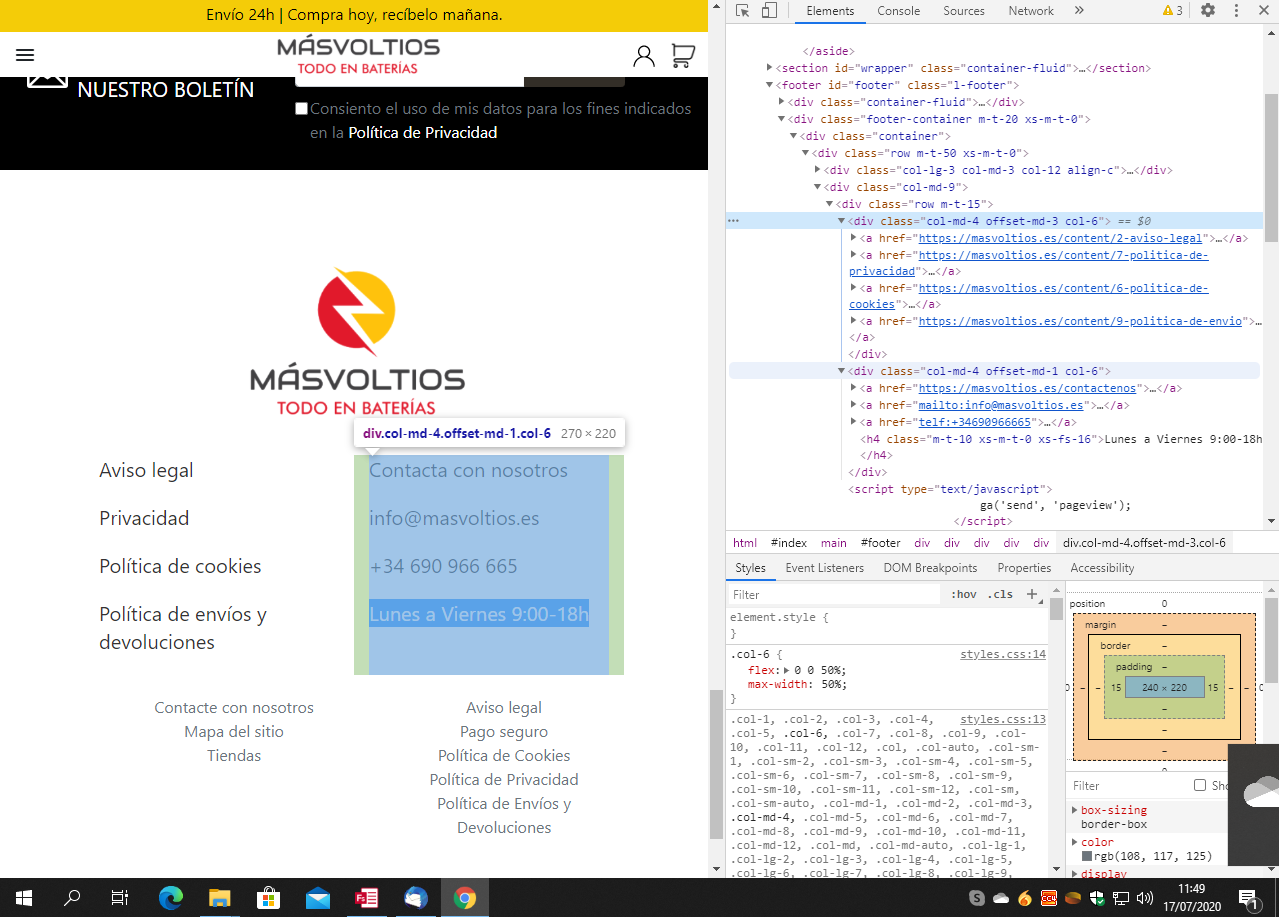
Task: Open the Event Listeners tab
Action: [825, 568]
